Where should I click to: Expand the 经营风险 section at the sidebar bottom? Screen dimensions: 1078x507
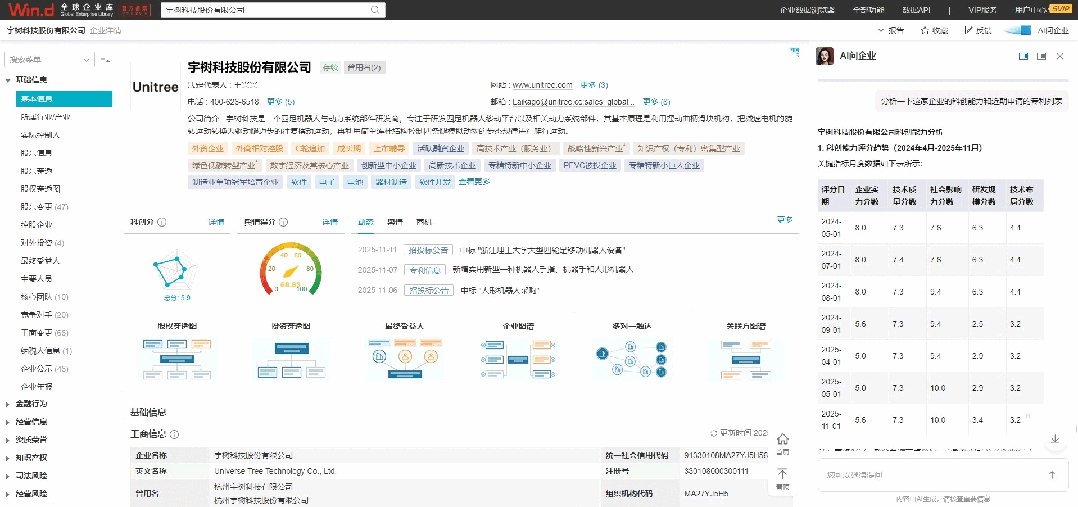pos(8,493)
